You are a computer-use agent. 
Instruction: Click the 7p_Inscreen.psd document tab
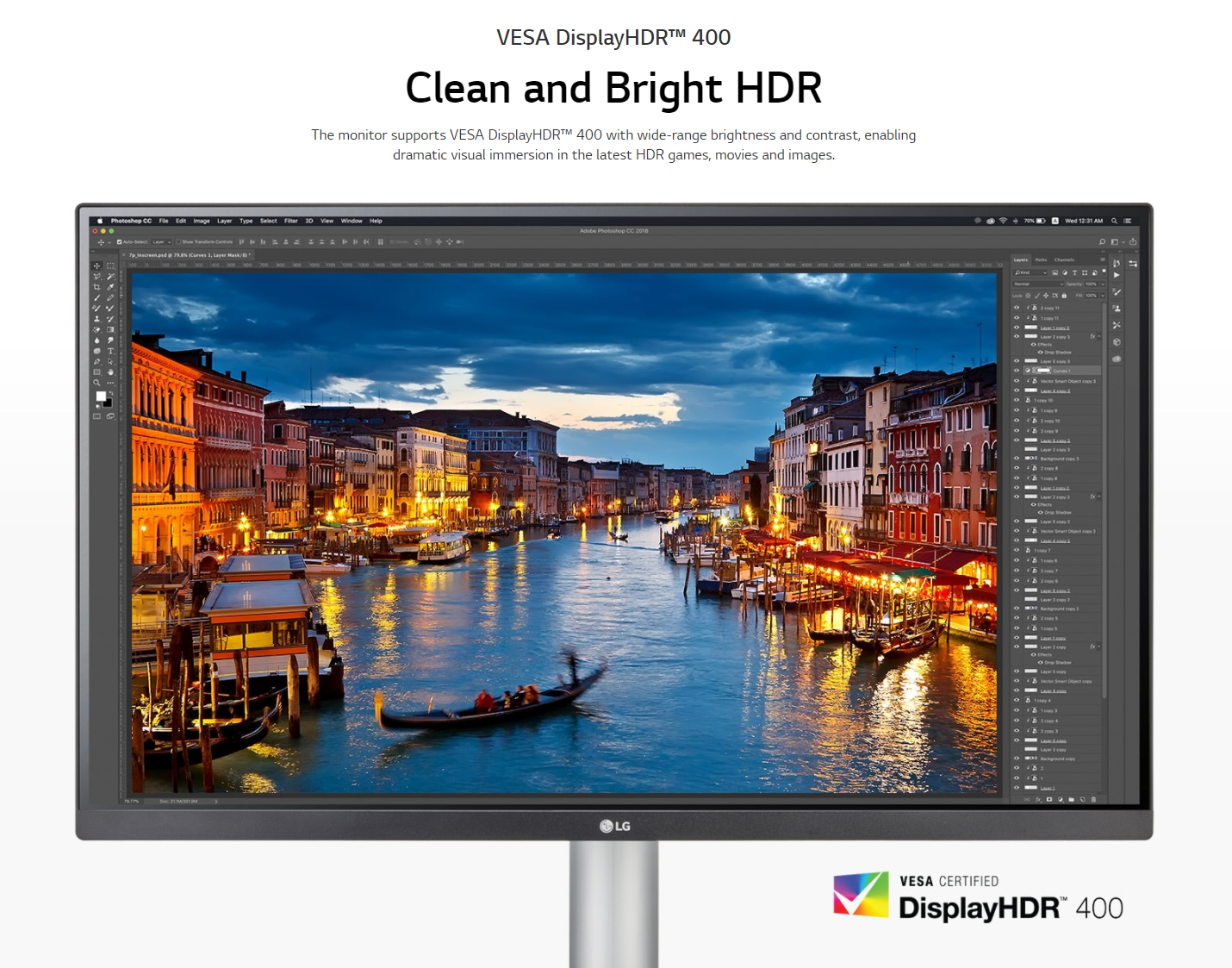coord(188,255)
